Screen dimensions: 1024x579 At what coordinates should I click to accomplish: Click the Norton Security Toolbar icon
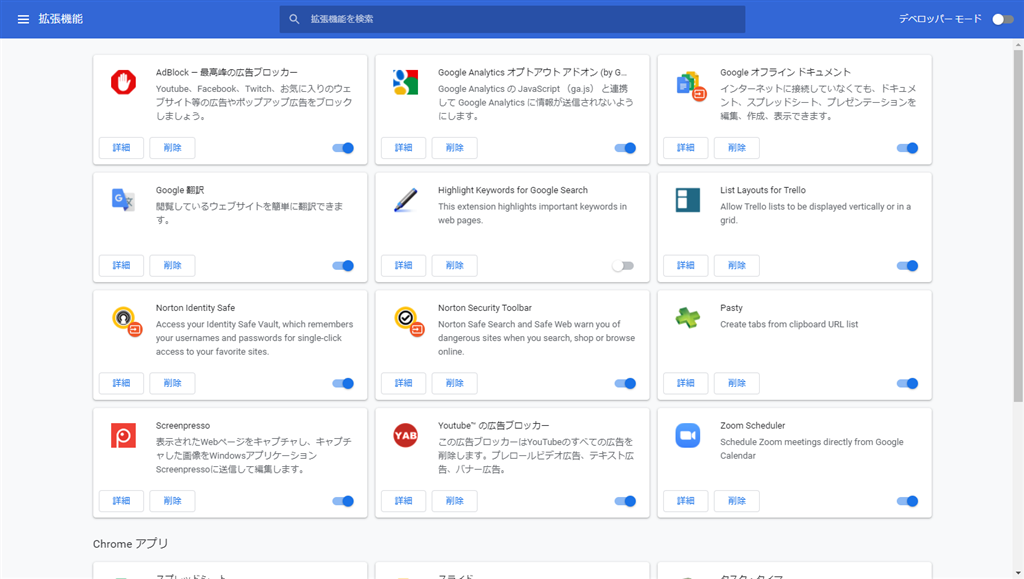409,321
